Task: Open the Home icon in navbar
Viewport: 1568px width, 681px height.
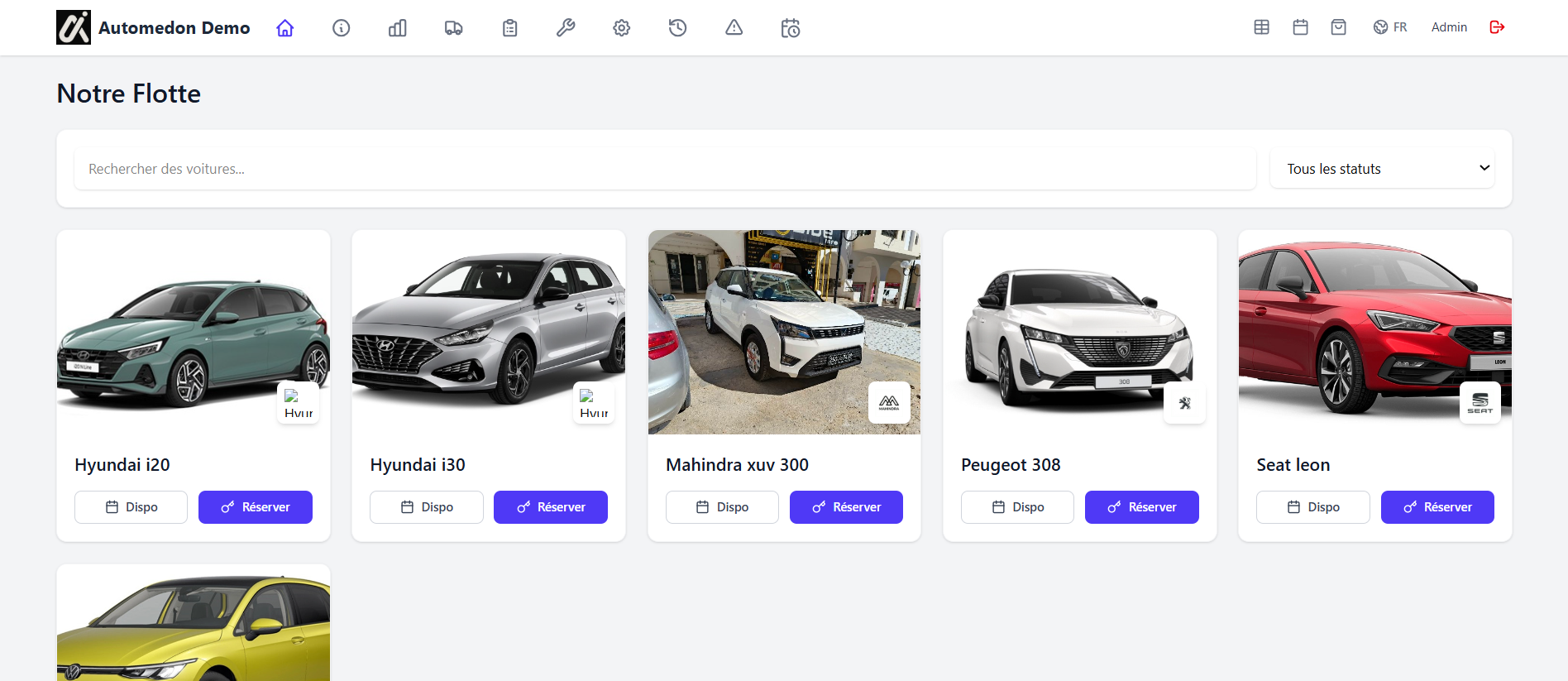Action: 285,28
